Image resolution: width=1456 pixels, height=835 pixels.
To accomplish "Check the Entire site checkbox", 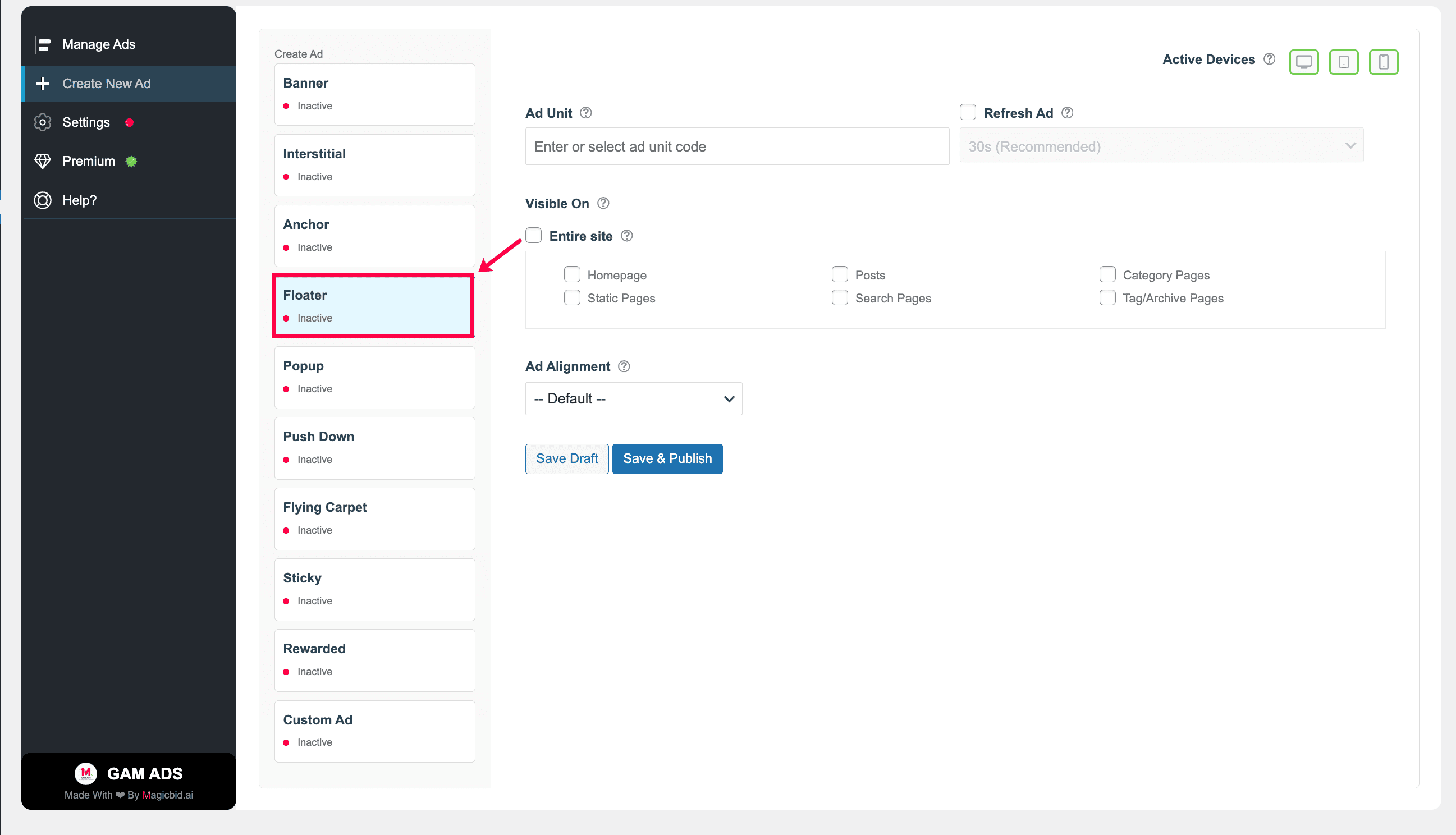I will tap(533, 235).
